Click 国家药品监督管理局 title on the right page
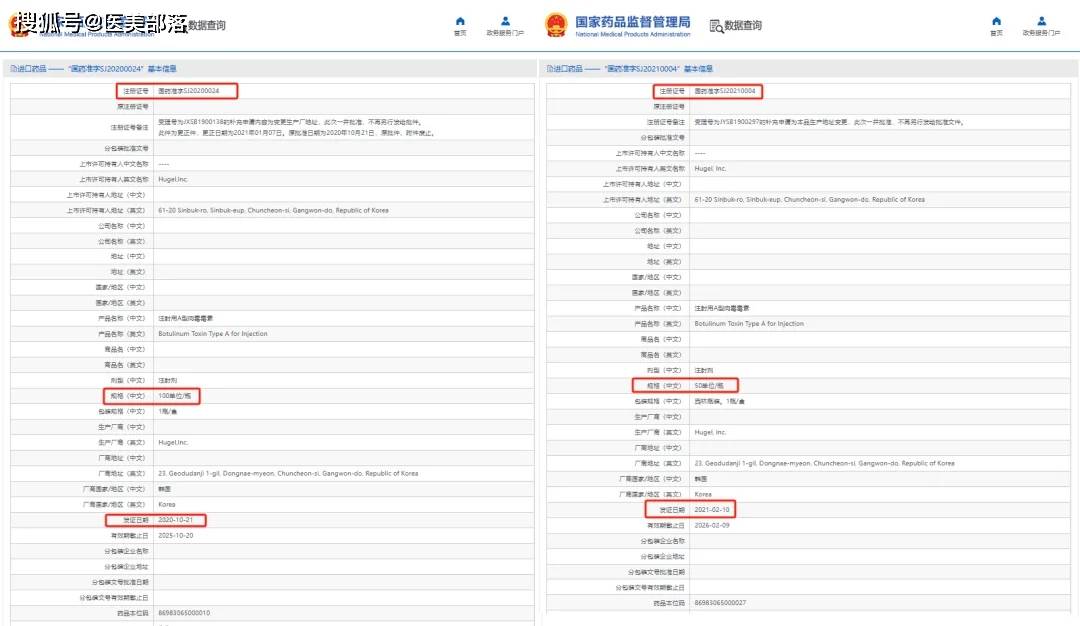Image resolution: width=1080 pixels, height=626 pixels. [632, 21]
